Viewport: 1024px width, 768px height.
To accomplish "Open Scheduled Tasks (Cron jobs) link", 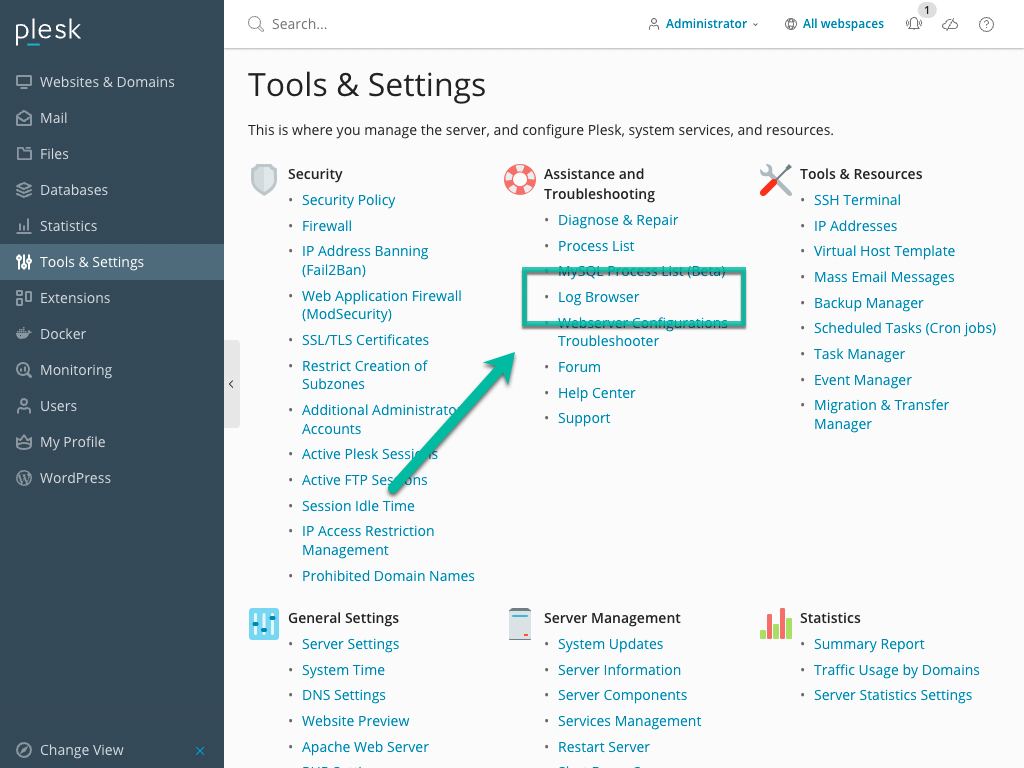I will 904,328.
